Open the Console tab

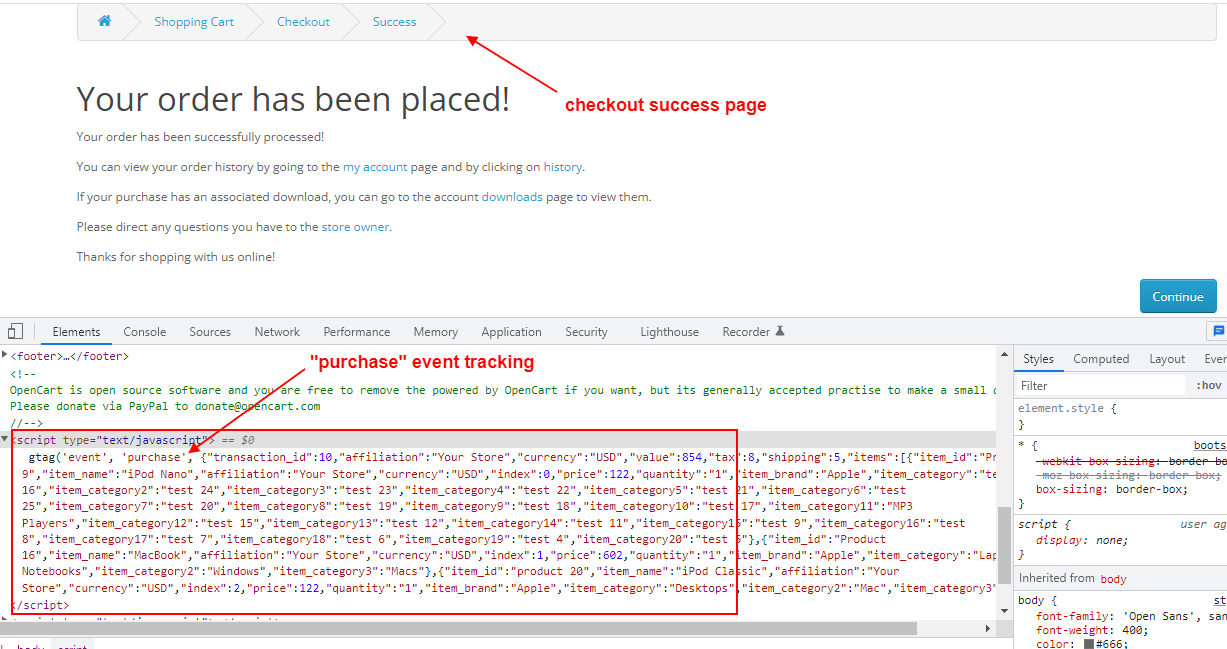point(145,332)
